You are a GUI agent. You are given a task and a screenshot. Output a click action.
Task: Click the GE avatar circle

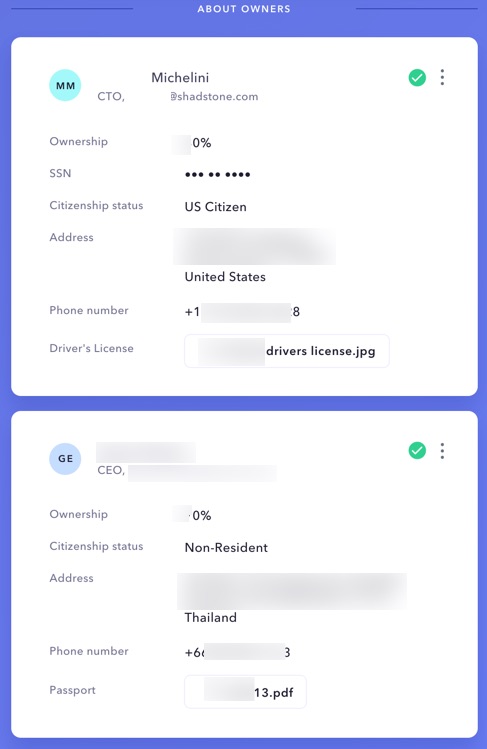click(x=65, y=459)
